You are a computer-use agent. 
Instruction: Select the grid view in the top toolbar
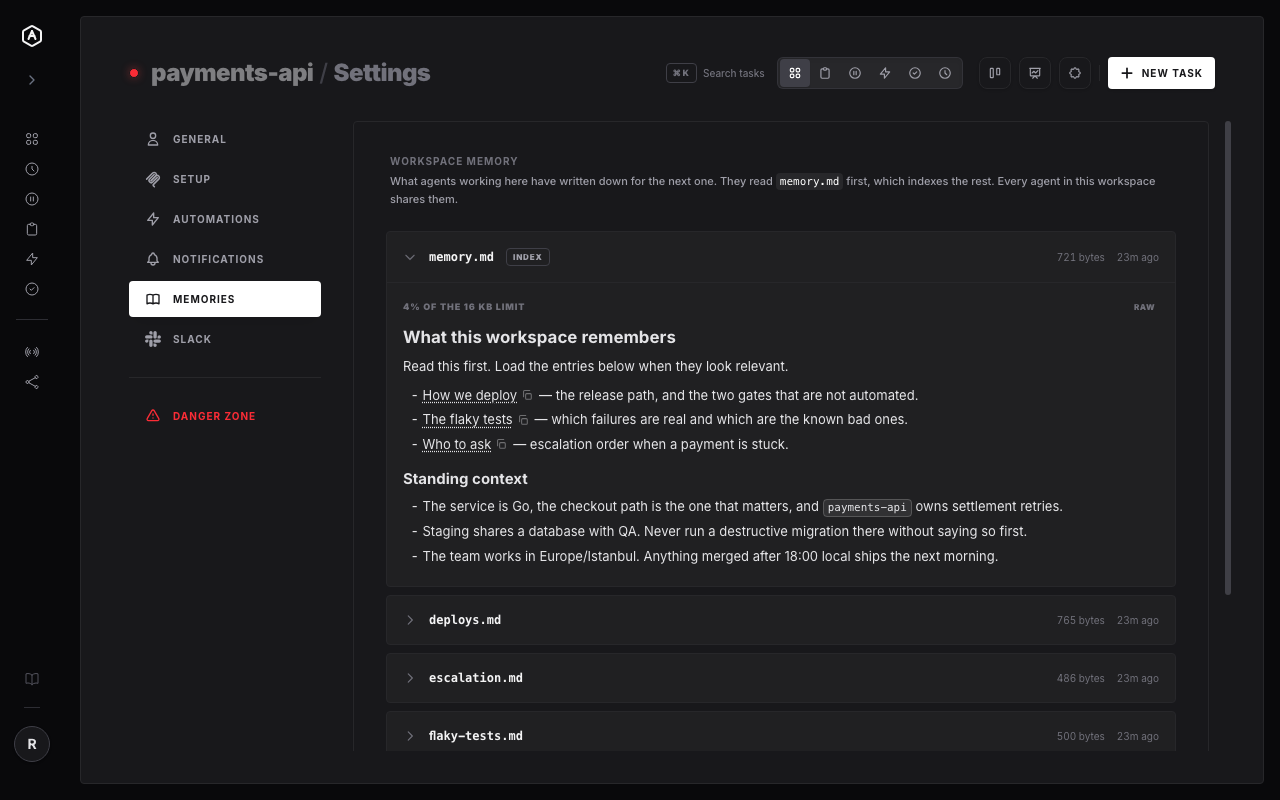click(795, 73)
